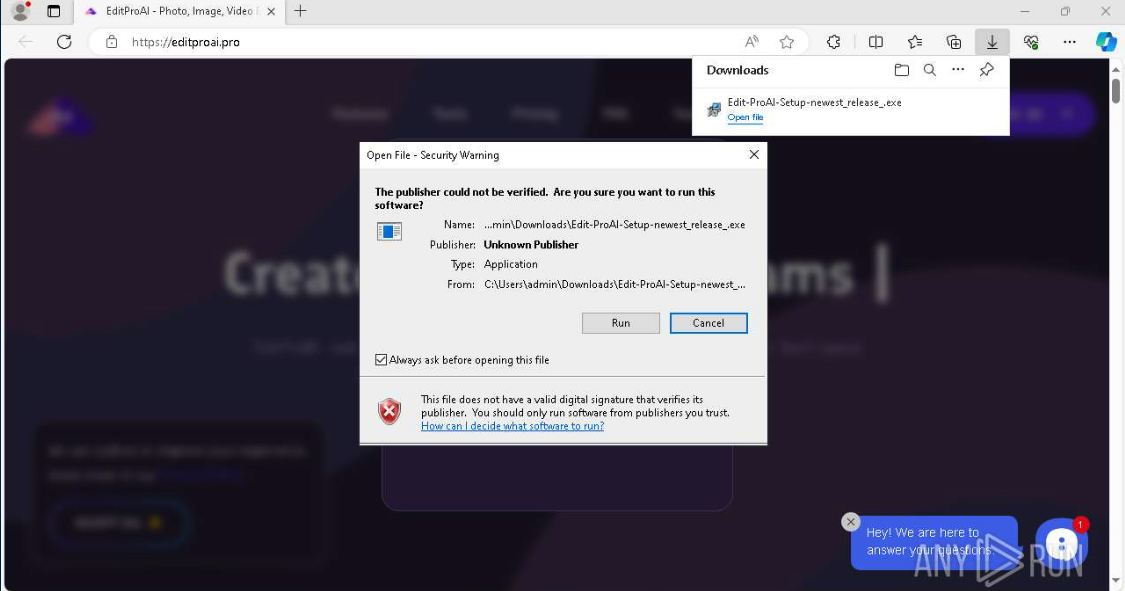
Task: Dismiss the chat greeting bubble
Action: 850,521
